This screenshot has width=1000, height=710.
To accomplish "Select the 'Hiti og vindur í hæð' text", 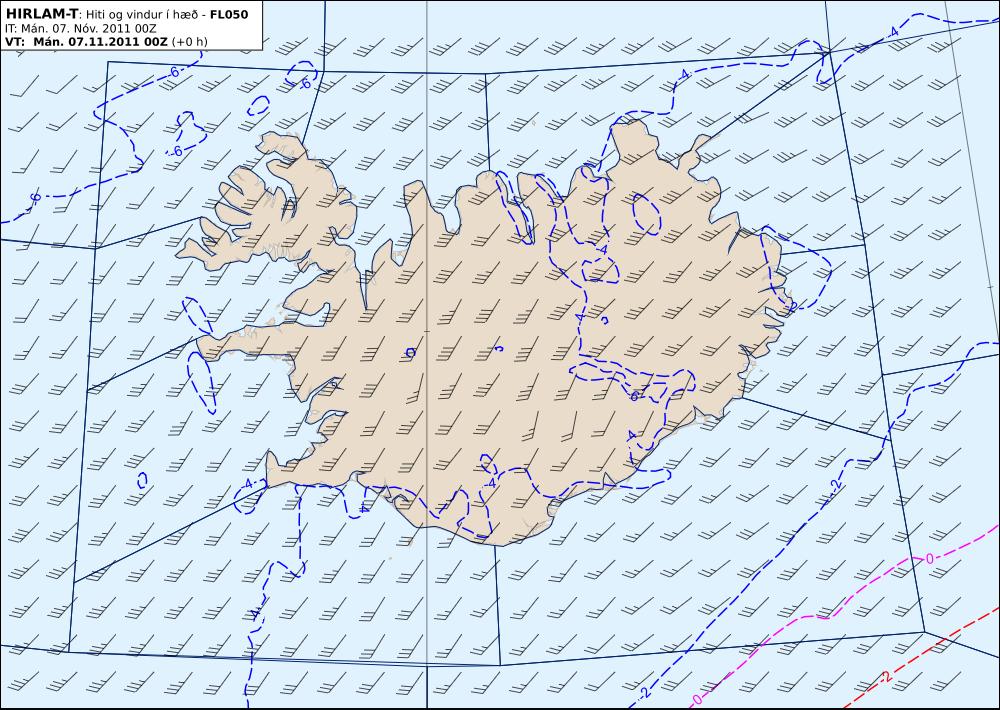I will tap(142, 15).
